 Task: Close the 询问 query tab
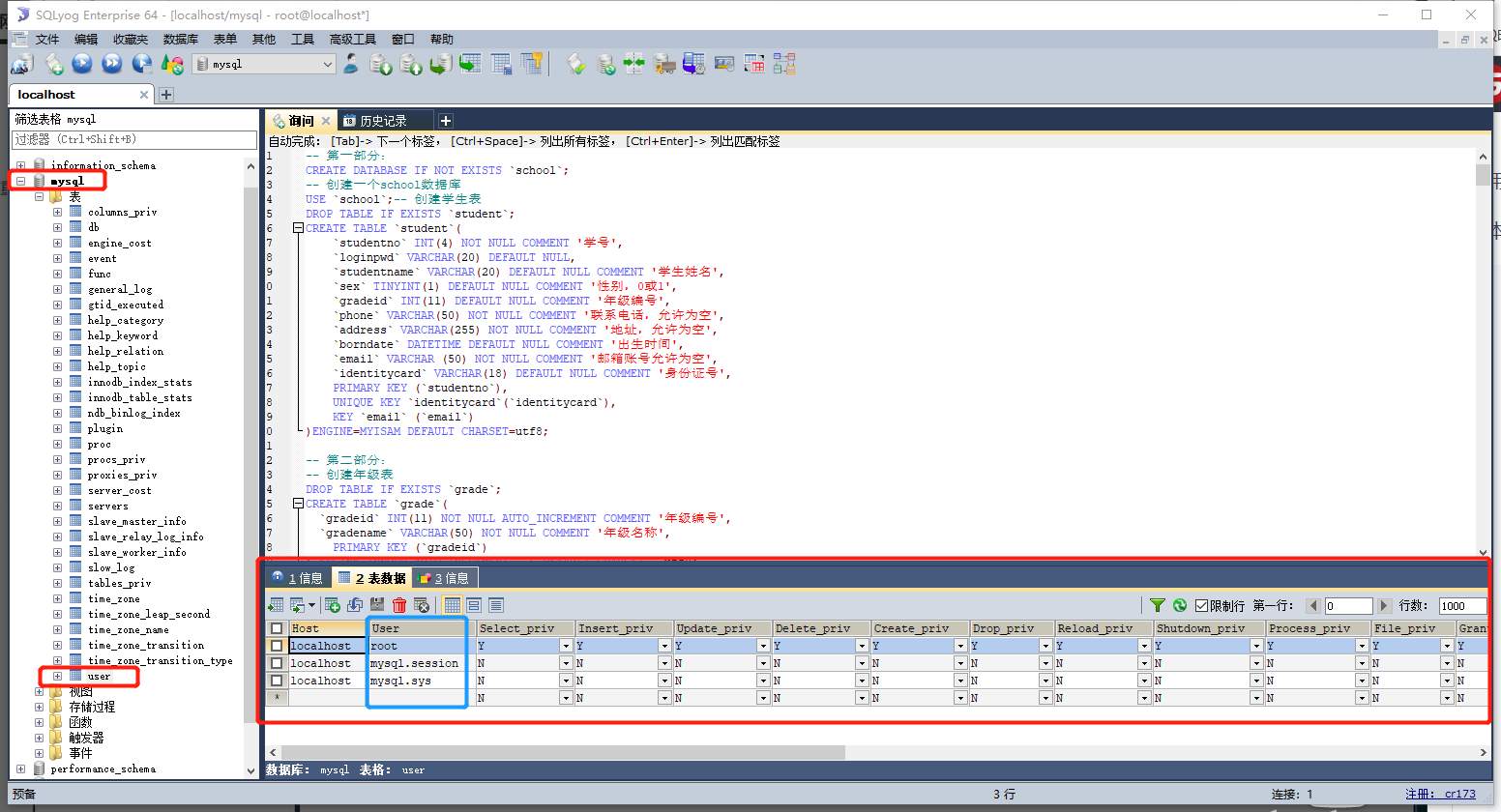326,121
